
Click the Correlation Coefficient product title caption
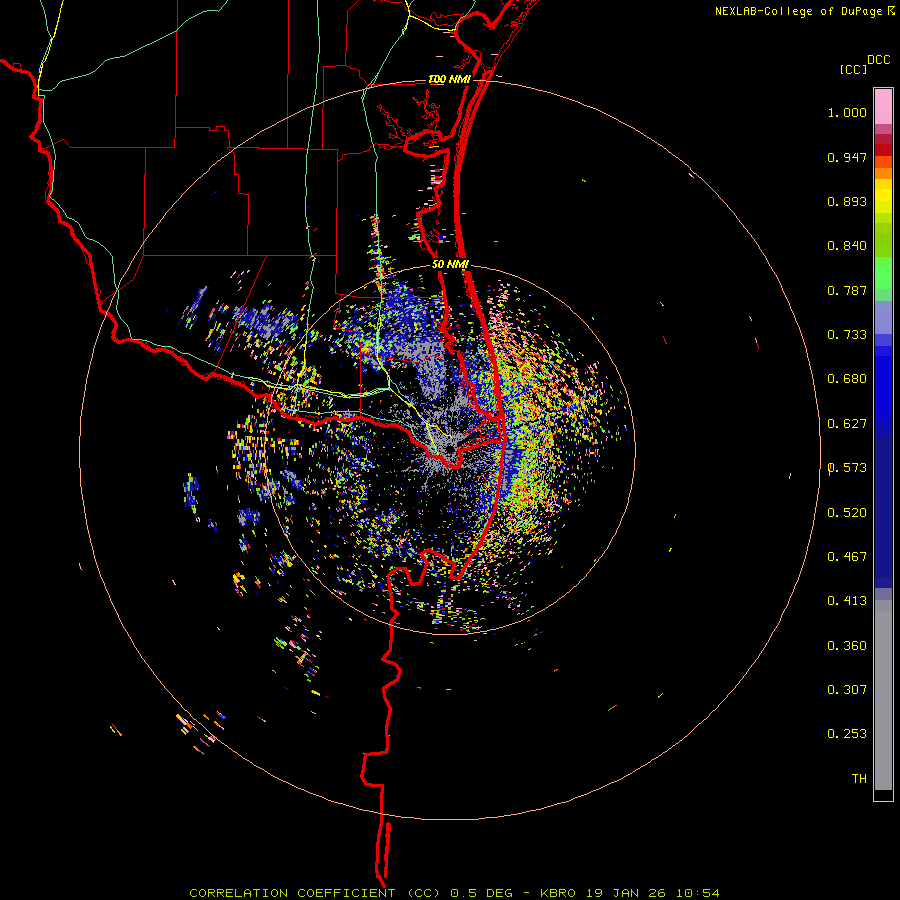click(454, 893)
